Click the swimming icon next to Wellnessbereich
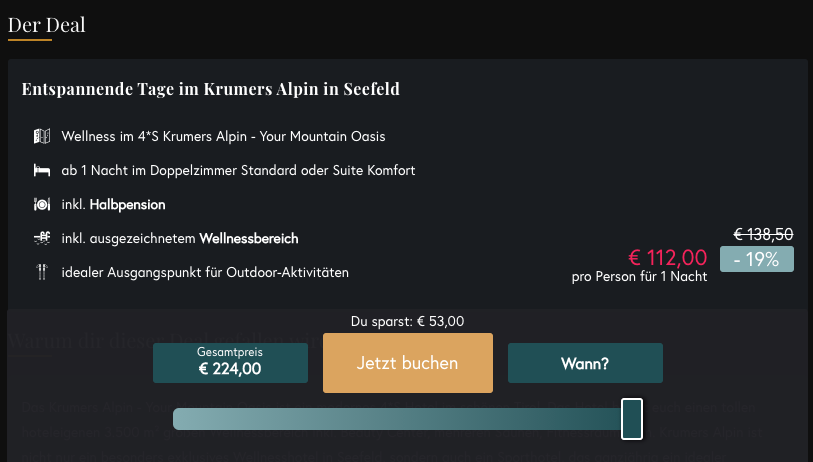Image resolution: width=813 pixels, height=462 pixels. (42, 238)
